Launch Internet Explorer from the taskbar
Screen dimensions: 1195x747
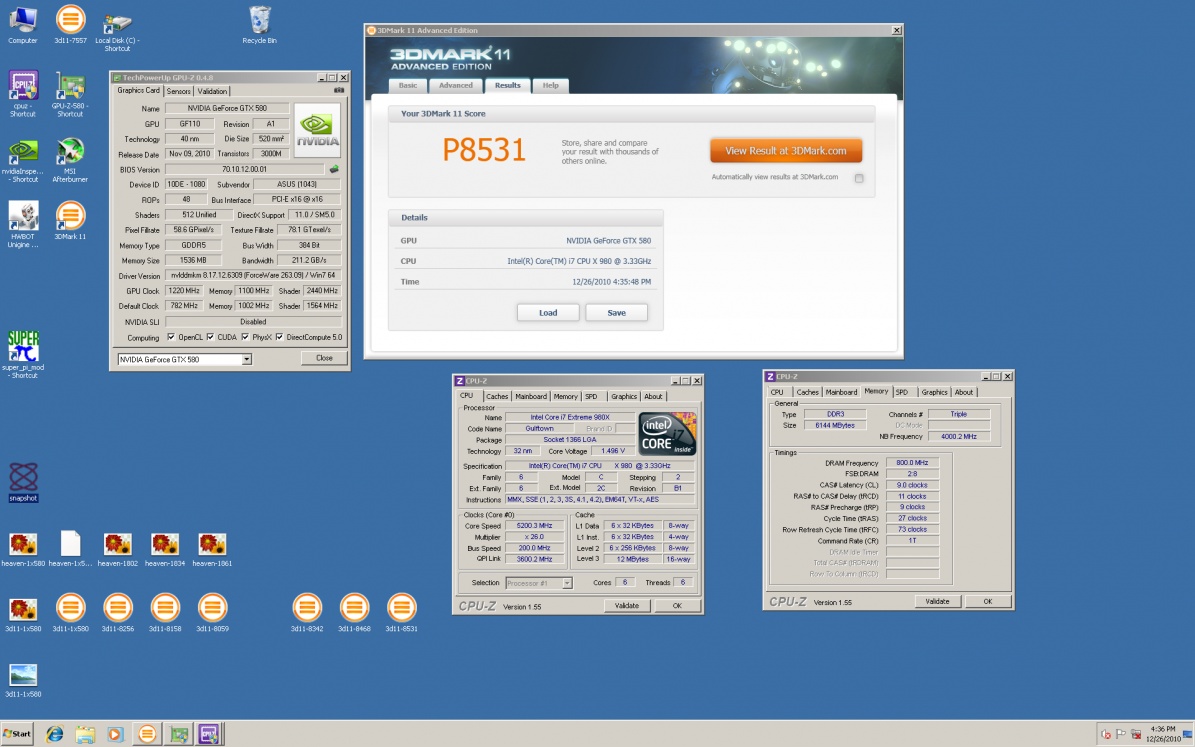[53, 734]
